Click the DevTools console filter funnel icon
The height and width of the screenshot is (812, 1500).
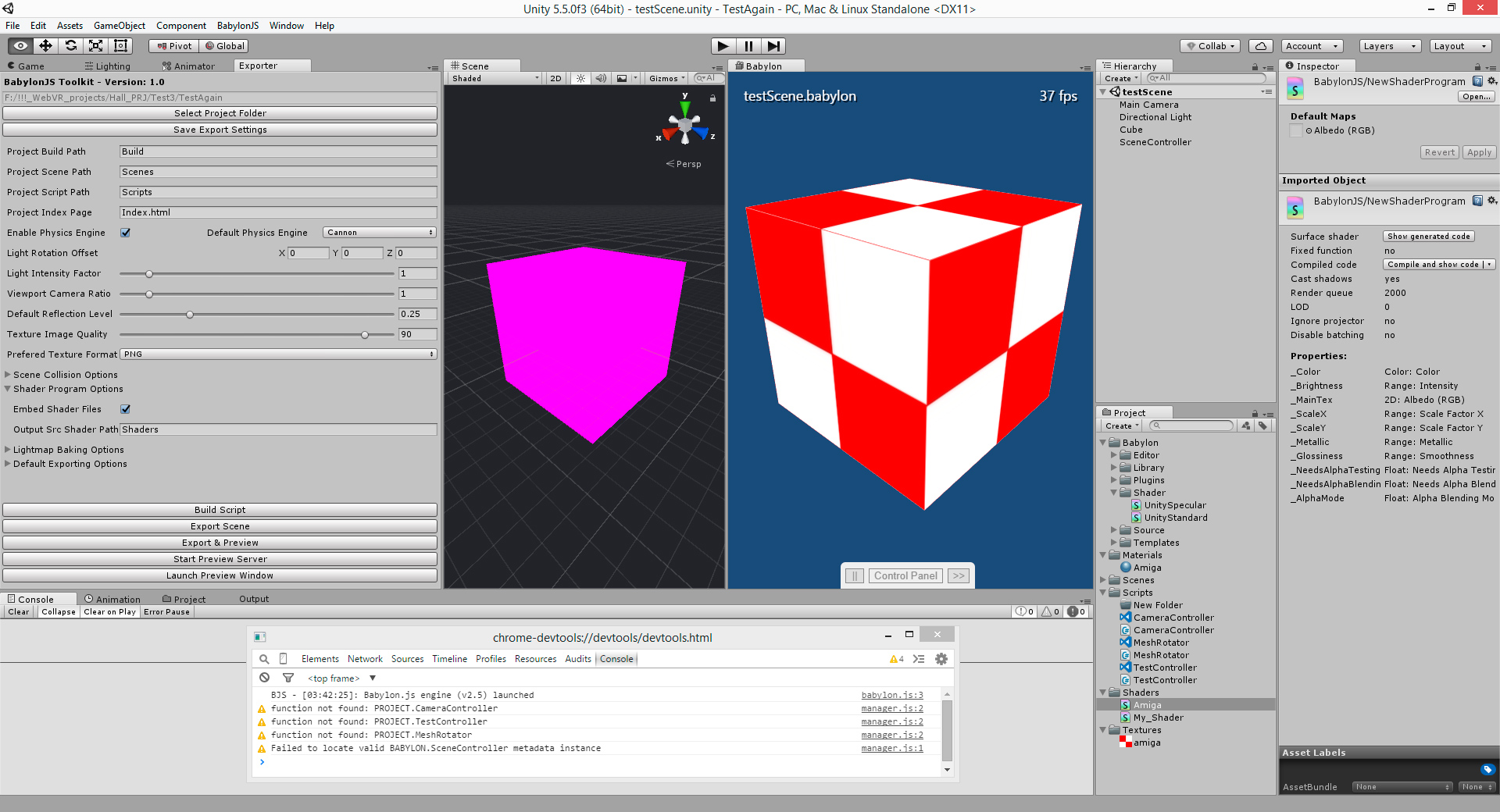pyautogui.click(x=288, y=678)
